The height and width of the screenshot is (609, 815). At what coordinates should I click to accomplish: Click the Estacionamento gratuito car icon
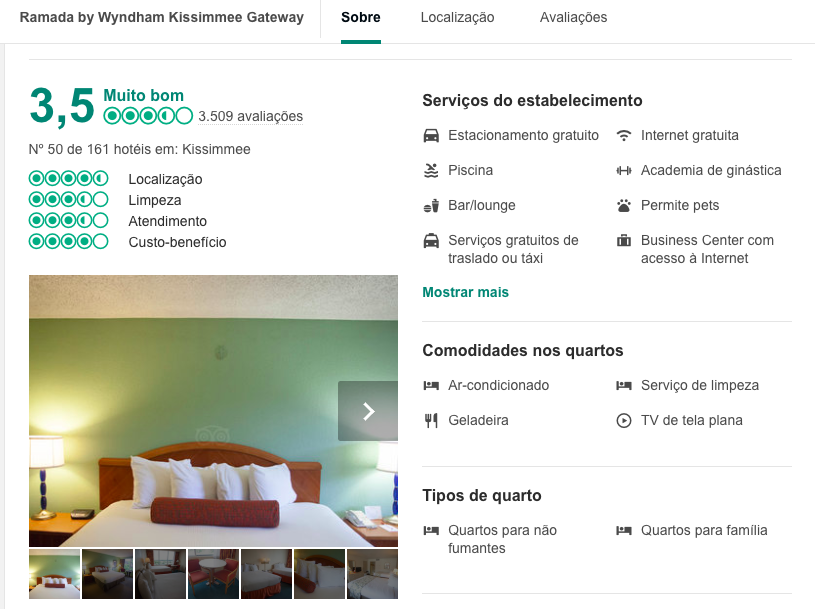point(432,134)
